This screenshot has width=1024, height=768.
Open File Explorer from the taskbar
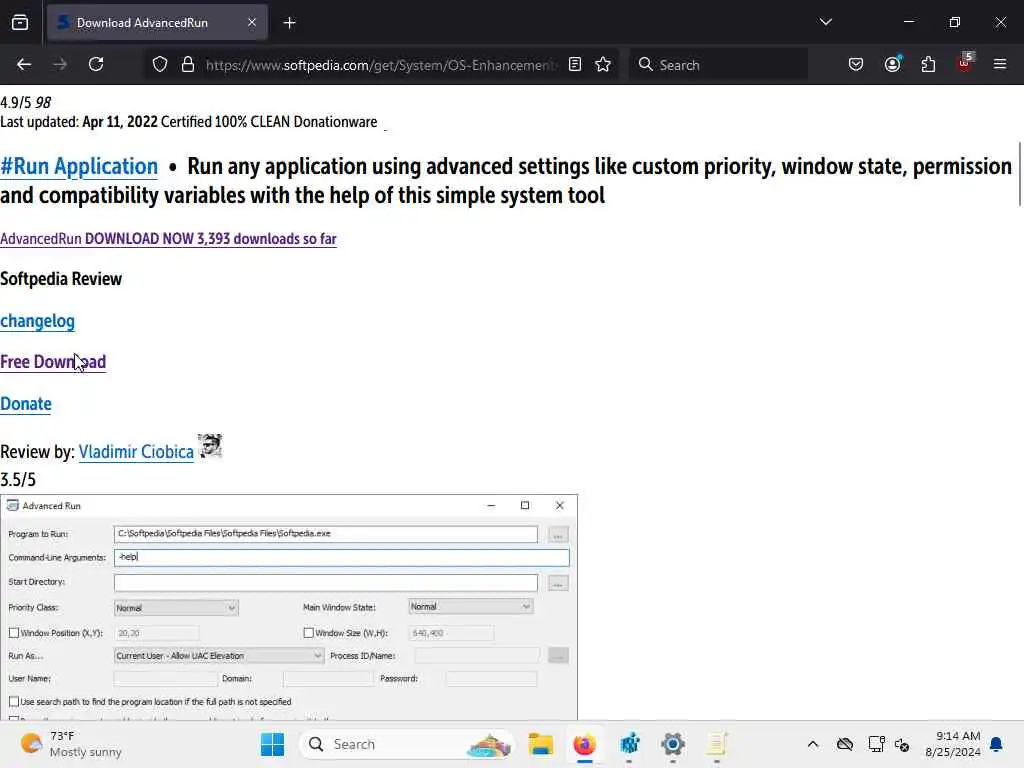[x=541, y=744]
